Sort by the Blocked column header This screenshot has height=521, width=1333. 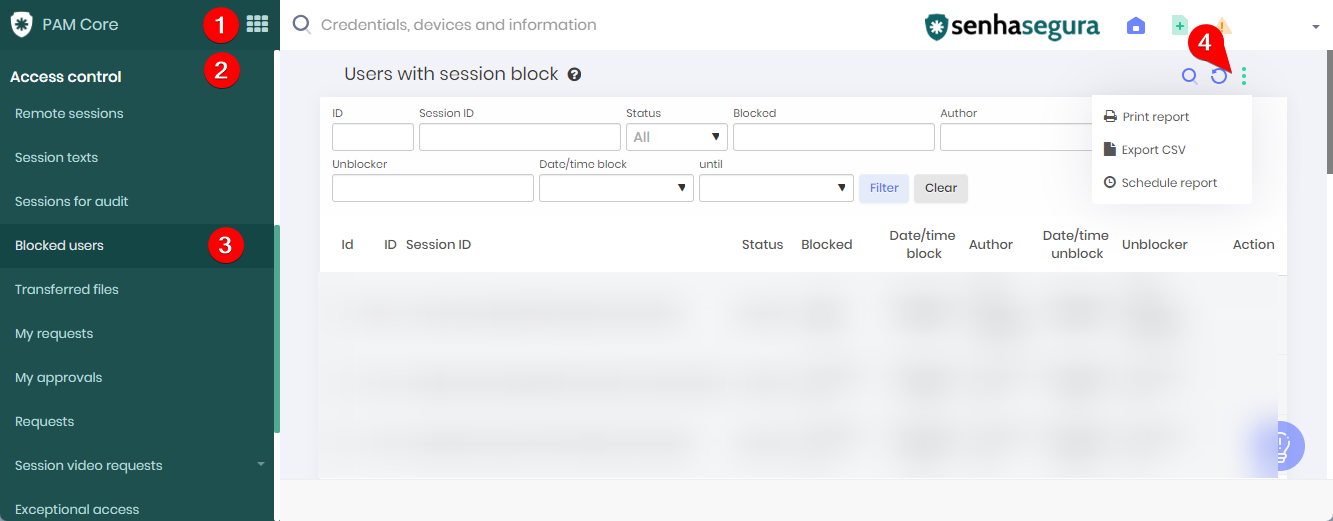coord(827,244)
